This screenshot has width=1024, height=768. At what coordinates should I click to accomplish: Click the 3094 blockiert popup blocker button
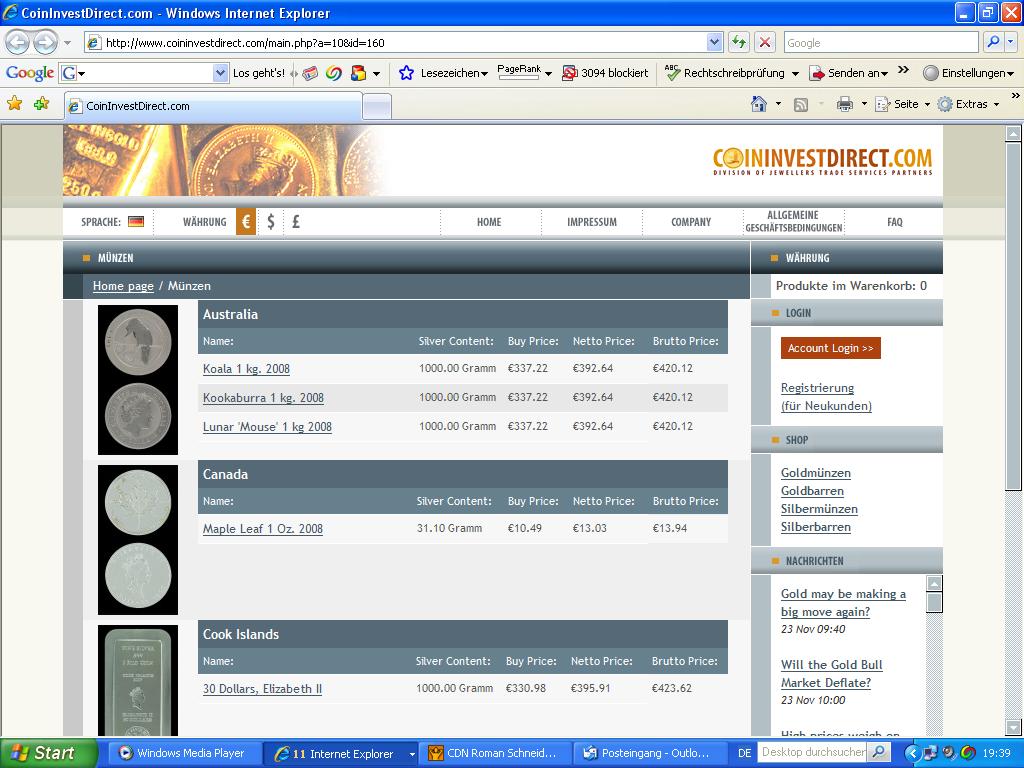[x=605, y=73]
